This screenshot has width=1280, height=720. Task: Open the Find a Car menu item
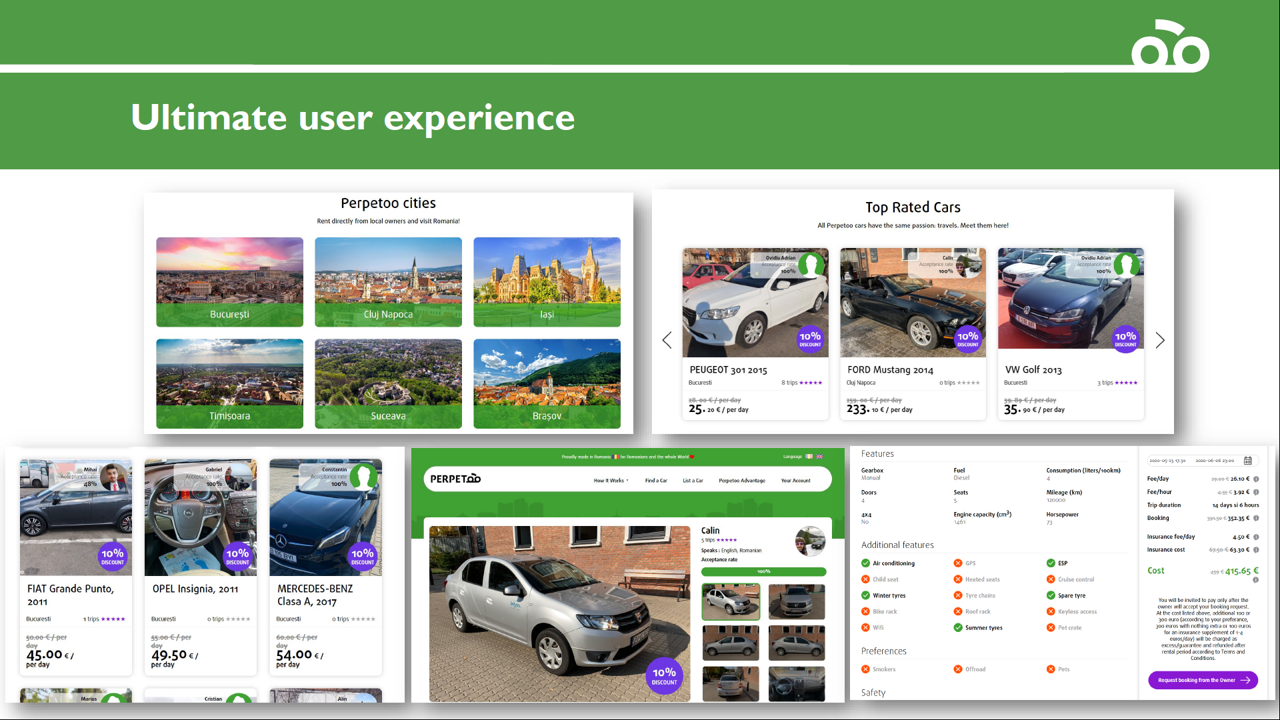(656, 480)
